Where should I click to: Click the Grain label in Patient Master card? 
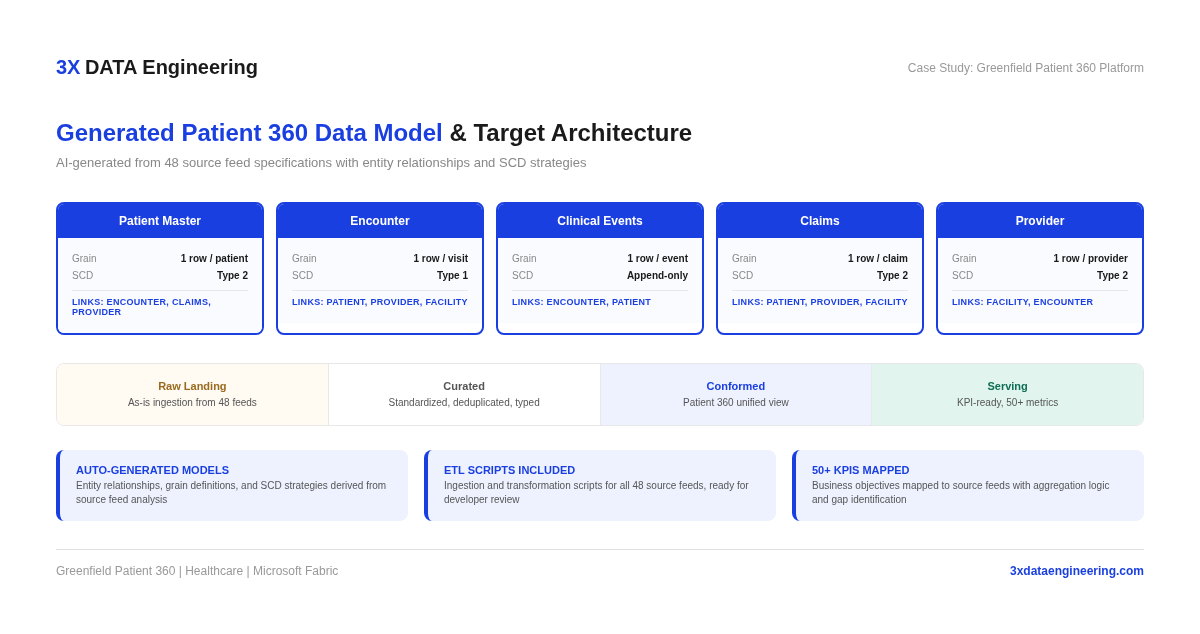tap(84, 259)
